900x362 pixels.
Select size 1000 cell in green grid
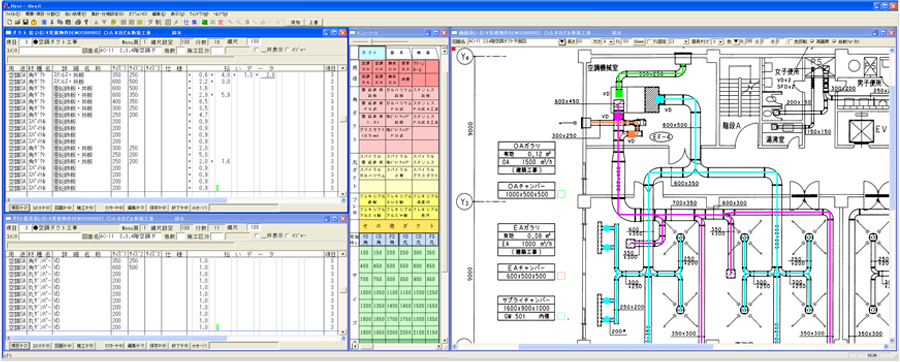coord(364,292)
